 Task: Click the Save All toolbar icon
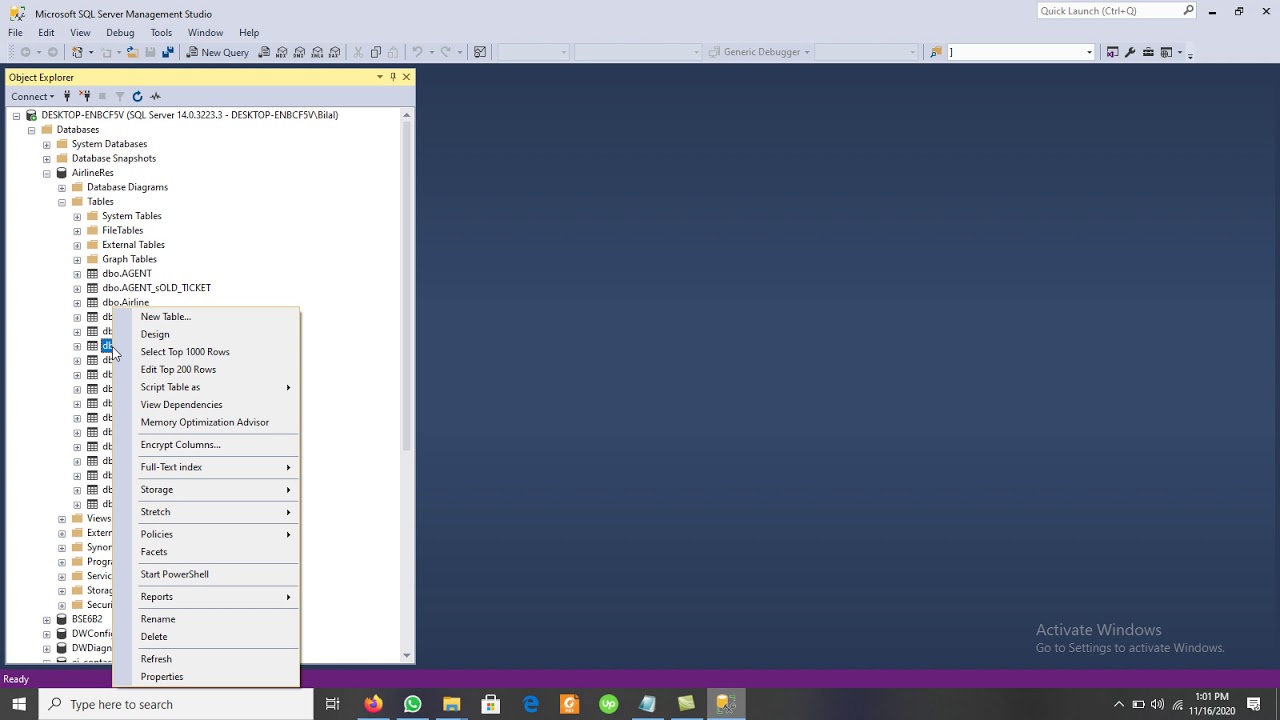[x=167, y=52]
